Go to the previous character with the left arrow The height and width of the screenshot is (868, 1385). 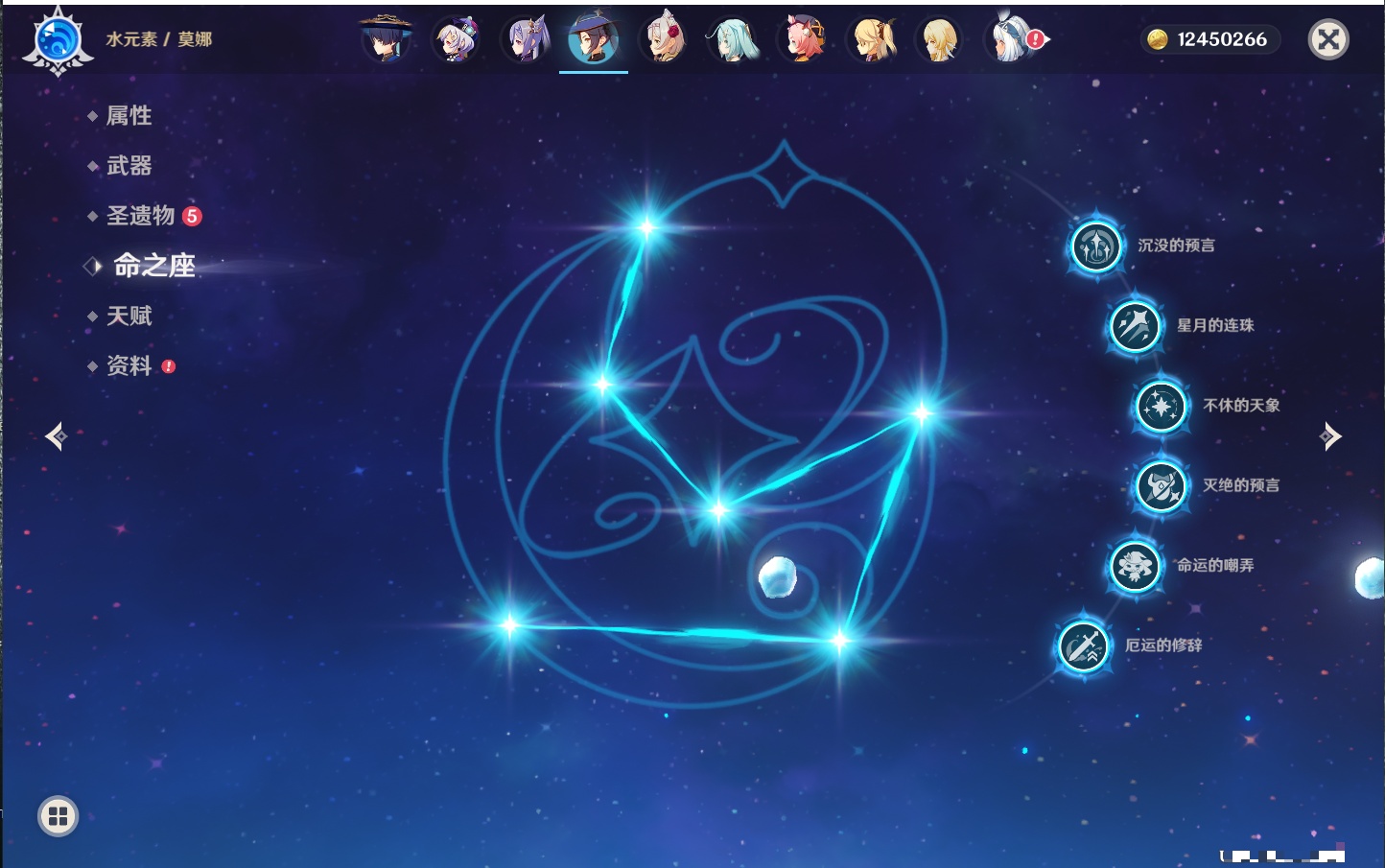(x=57, y=436)
